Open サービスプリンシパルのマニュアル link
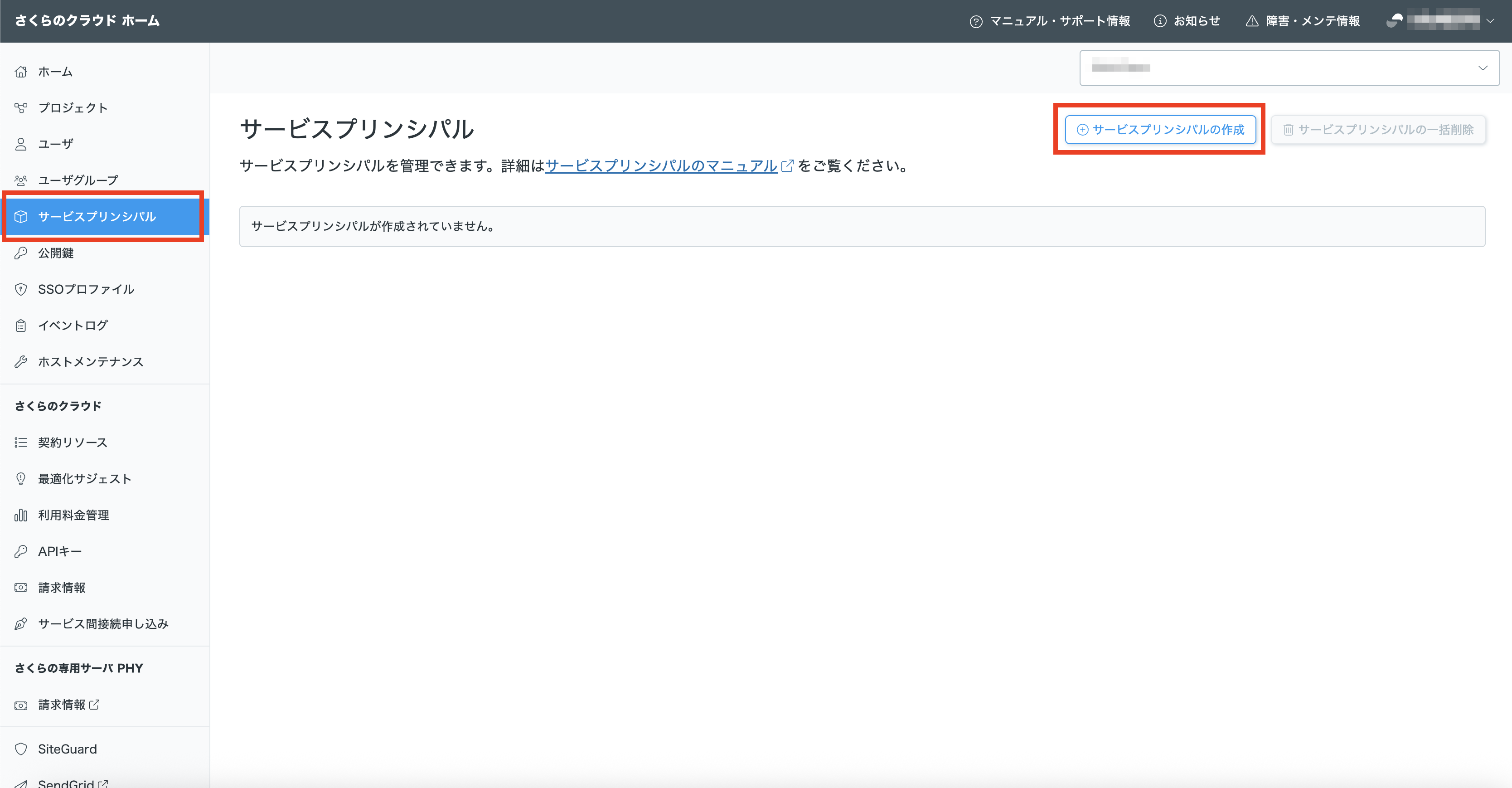The width and height of the screenshot is (1512, 788). pyautogui.click(x=661, y=166)
